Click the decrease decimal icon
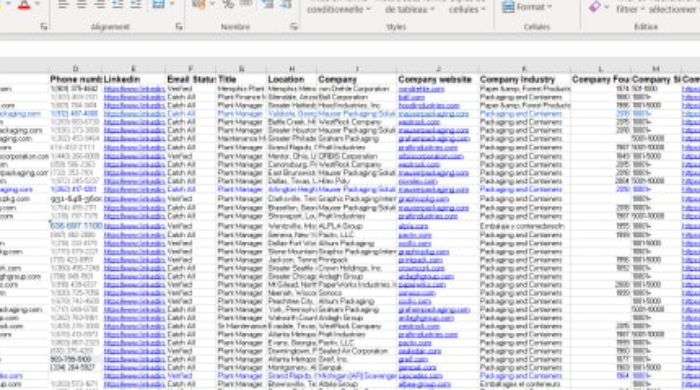700x390 pixels. point(286,4)
